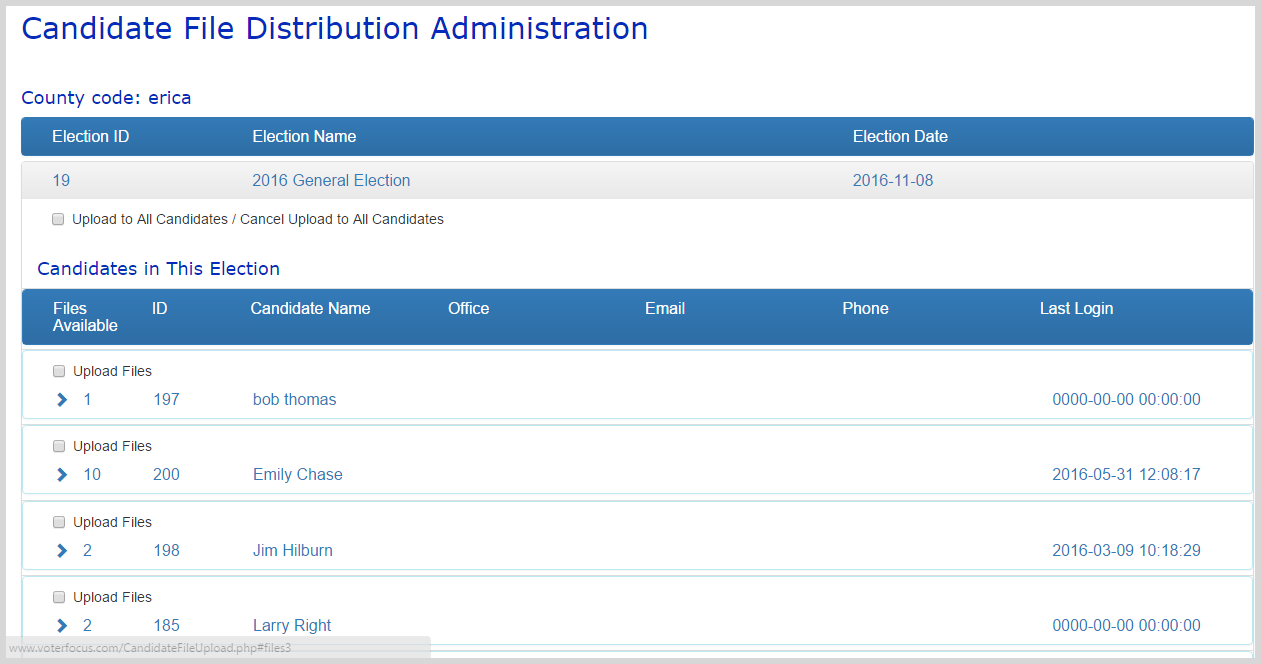Expand Emily Chase row chevron
The height and width of the screenshot is (664, 1261).
tap(62, 475)
